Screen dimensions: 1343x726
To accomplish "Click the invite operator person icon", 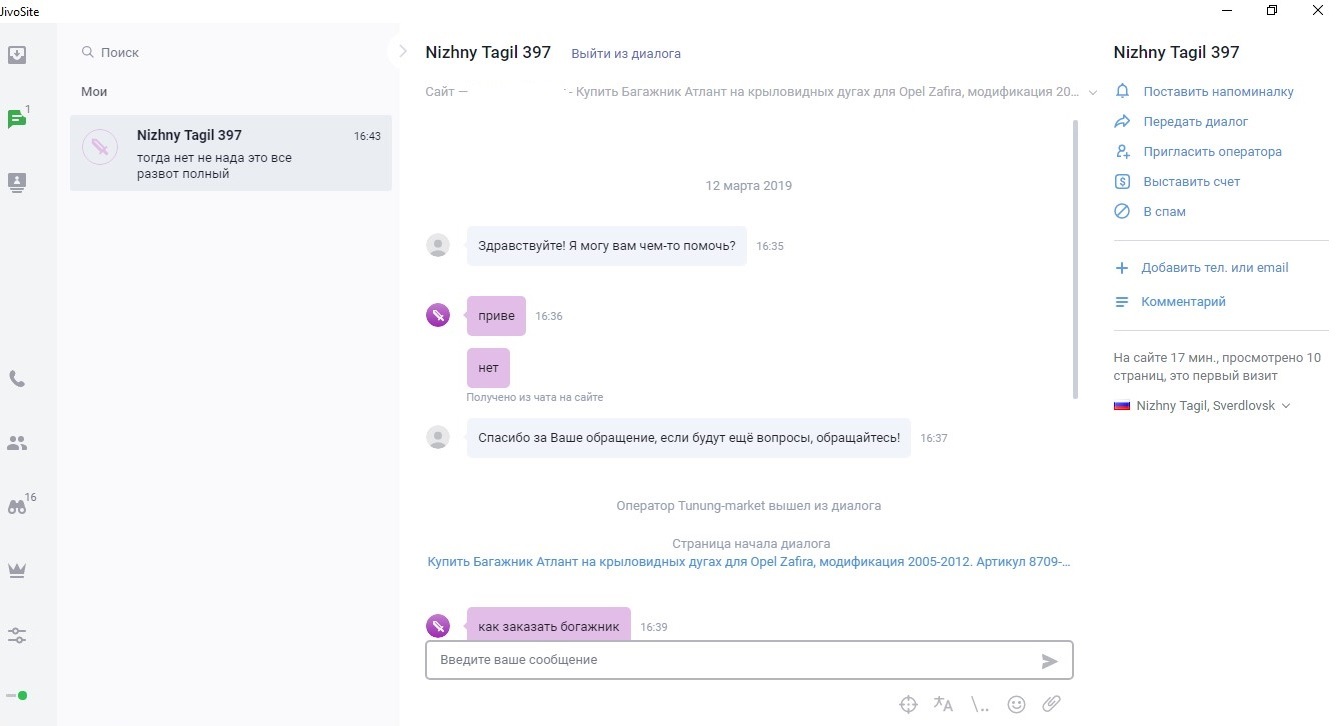I will click(x=1122, y=151).
